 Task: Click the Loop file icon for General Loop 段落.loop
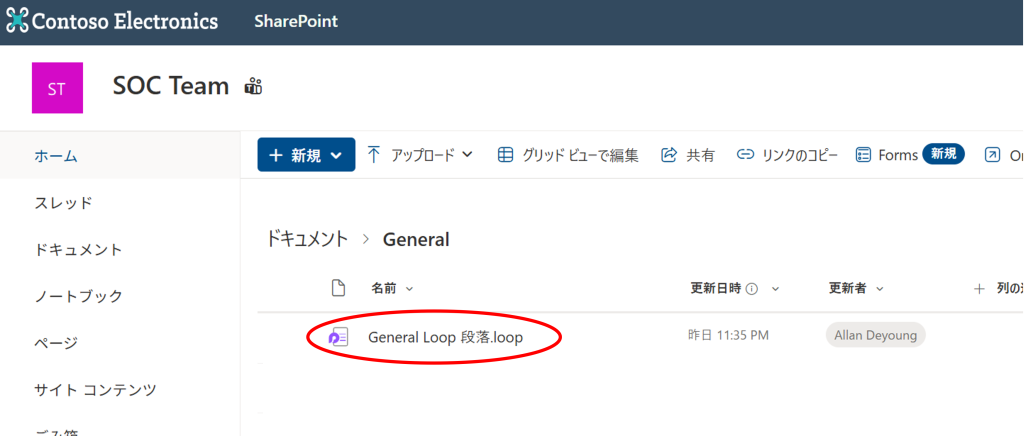pyautogui.click(x=338, y=338)
